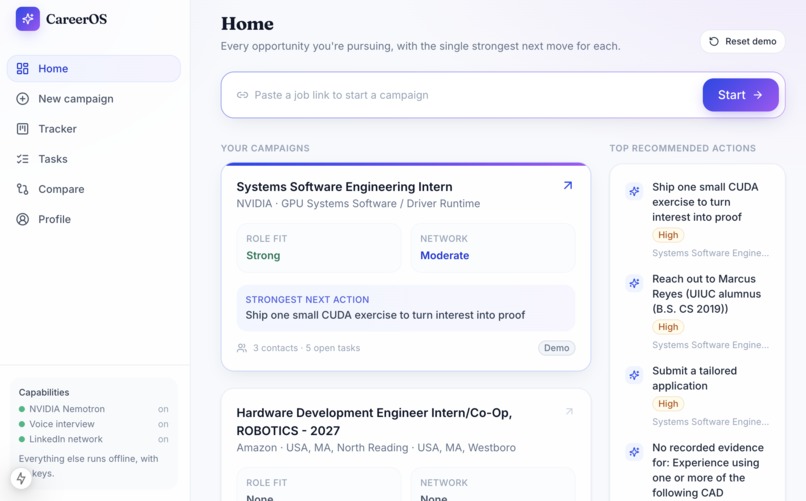Click 'on' status for Voice interview
Viewport: 806px width, 501px height.
click(163, 424)
